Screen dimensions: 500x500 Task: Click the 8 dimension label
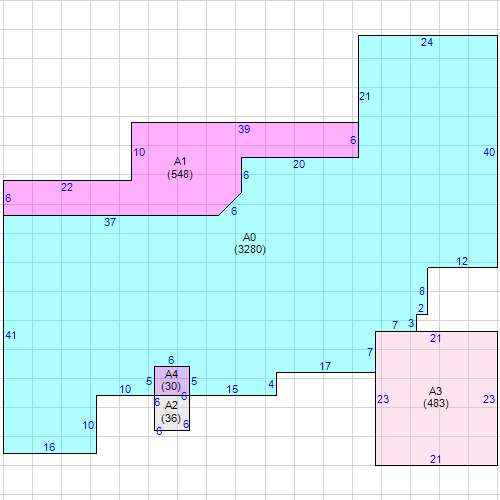[x=422, y=291]
